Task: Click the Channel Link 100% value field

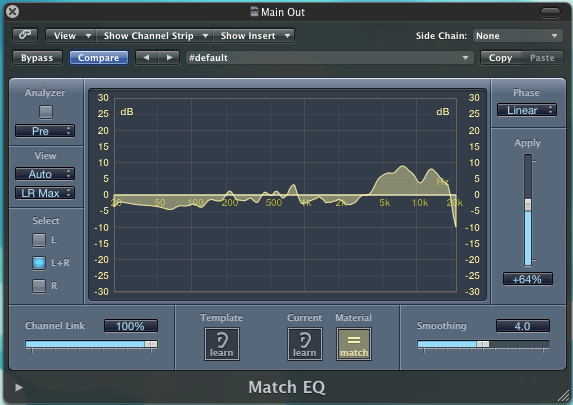Action: [x=131, y=326]
